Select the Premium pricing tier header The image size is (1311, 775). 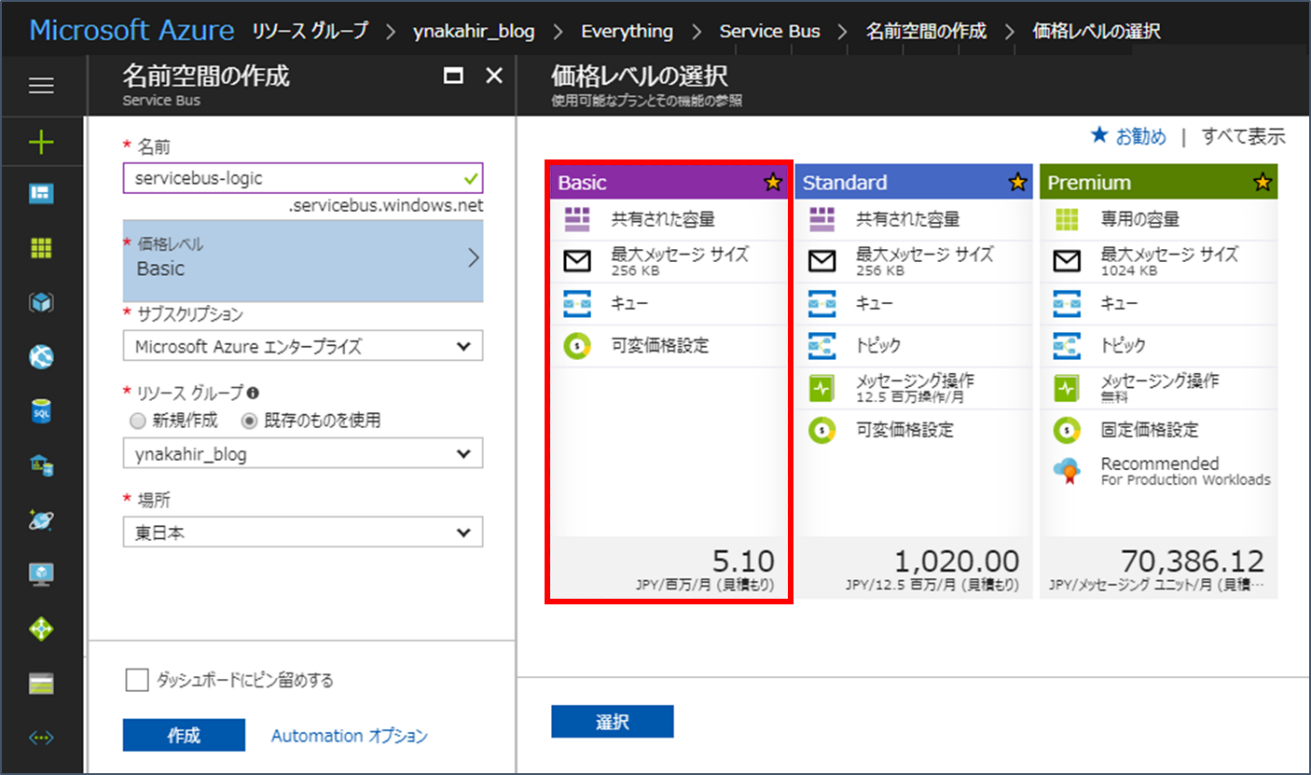pos(1159,182)
